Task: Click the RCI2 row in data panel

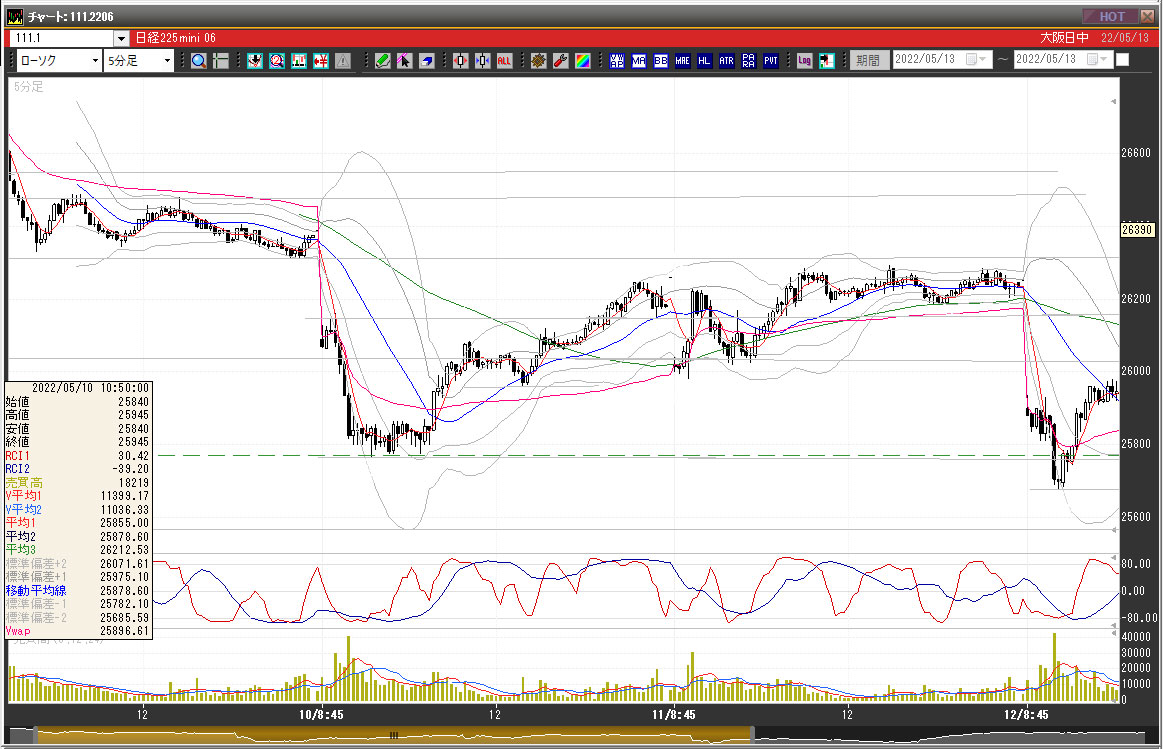Action: tap(77, 469)
